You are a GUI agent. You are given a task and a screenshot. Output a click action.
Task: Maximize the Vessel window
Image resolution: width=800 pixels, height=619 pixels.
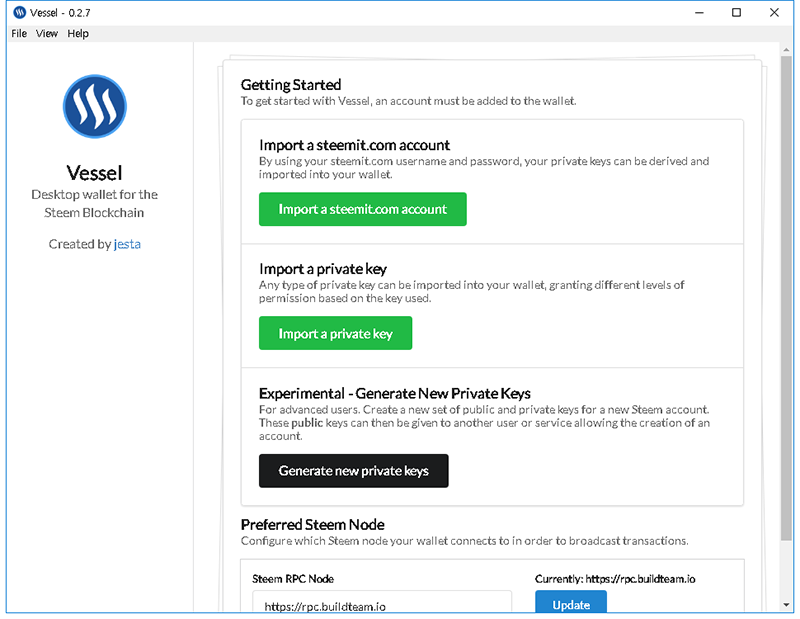736,12
